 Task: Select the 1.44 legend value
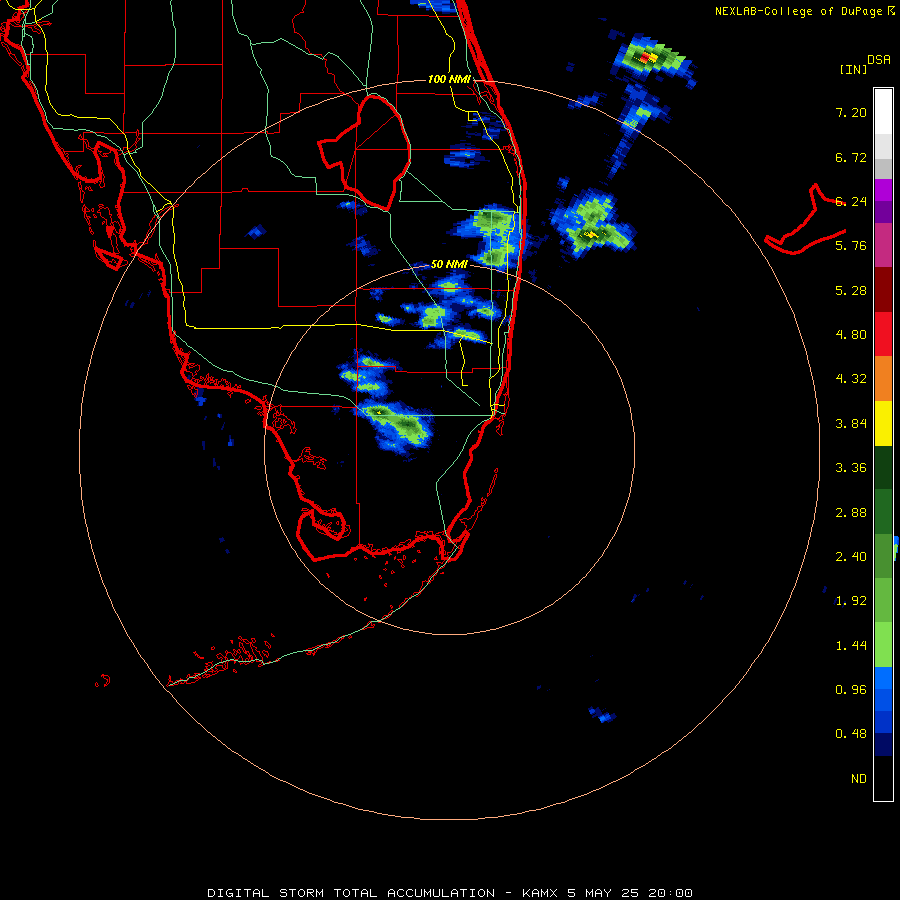point(851,646)
